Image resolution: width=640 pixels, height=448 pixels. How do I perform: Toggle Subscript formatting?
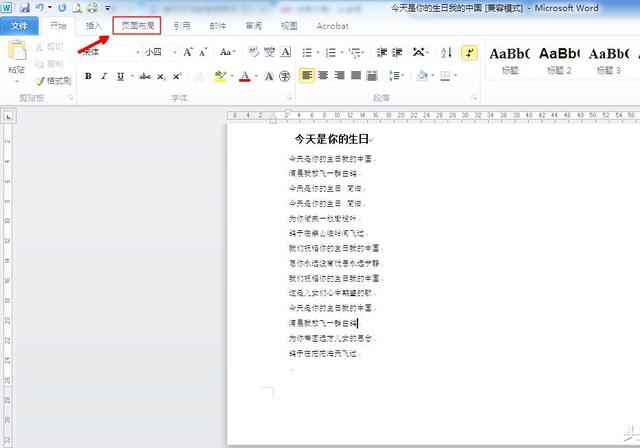[161, 76]
